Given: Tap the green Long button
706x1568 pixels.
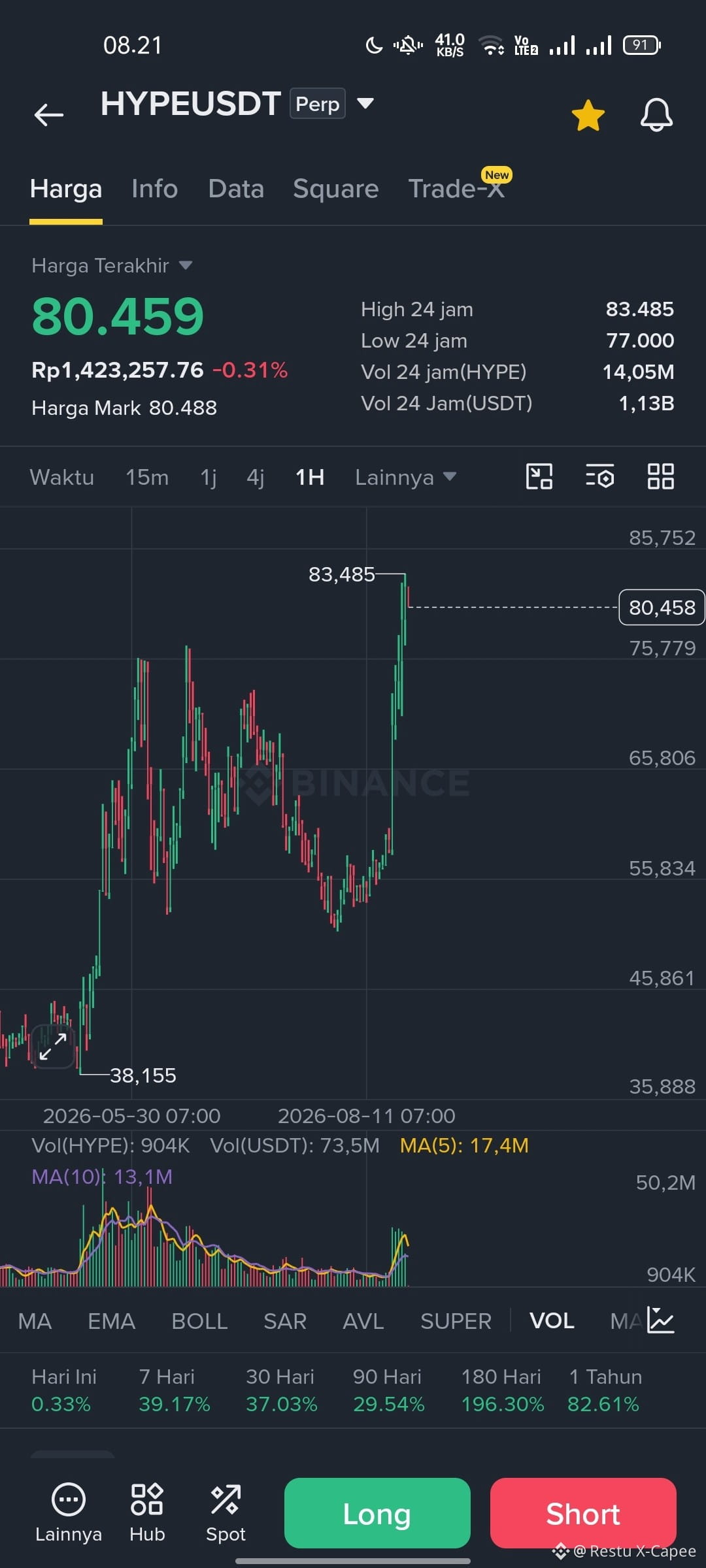Looking at the screenshot, I should [x=377, y=1513].
